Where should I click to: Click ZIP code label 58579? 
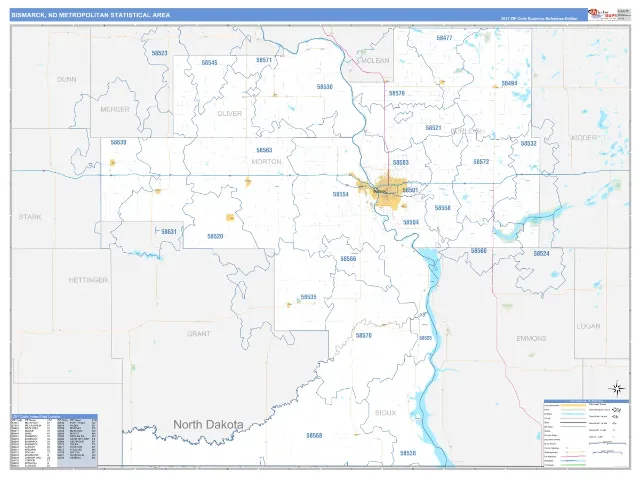[396, 93]
